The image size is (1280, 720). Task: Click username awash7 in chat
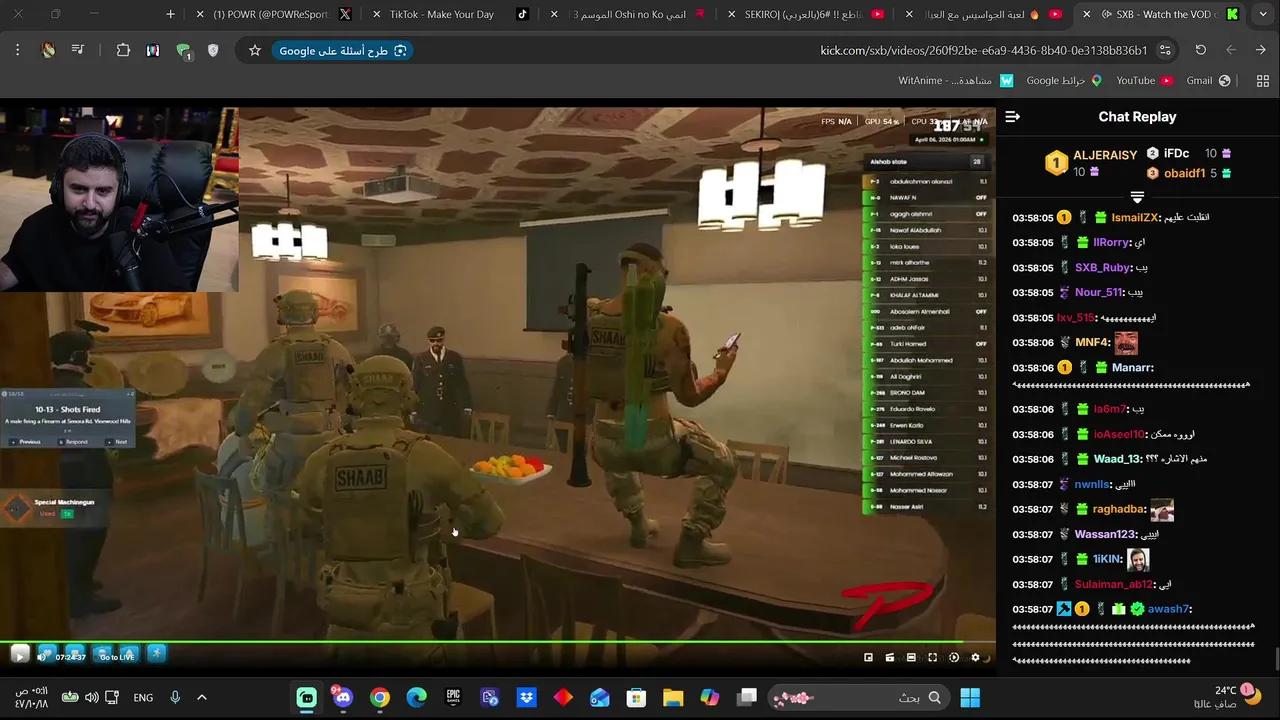pos(1169,609)
